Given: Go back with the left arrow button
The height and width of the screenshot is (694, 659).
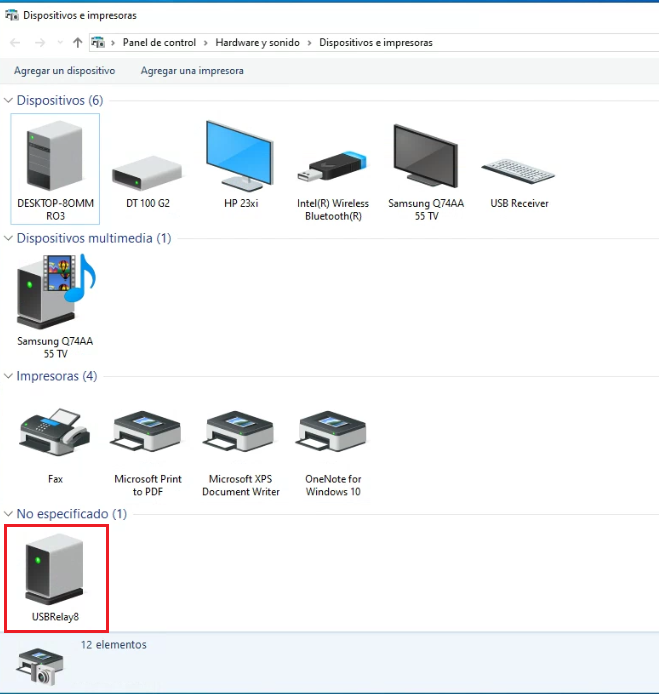Looking at the screenshot, I should (15, 42).
